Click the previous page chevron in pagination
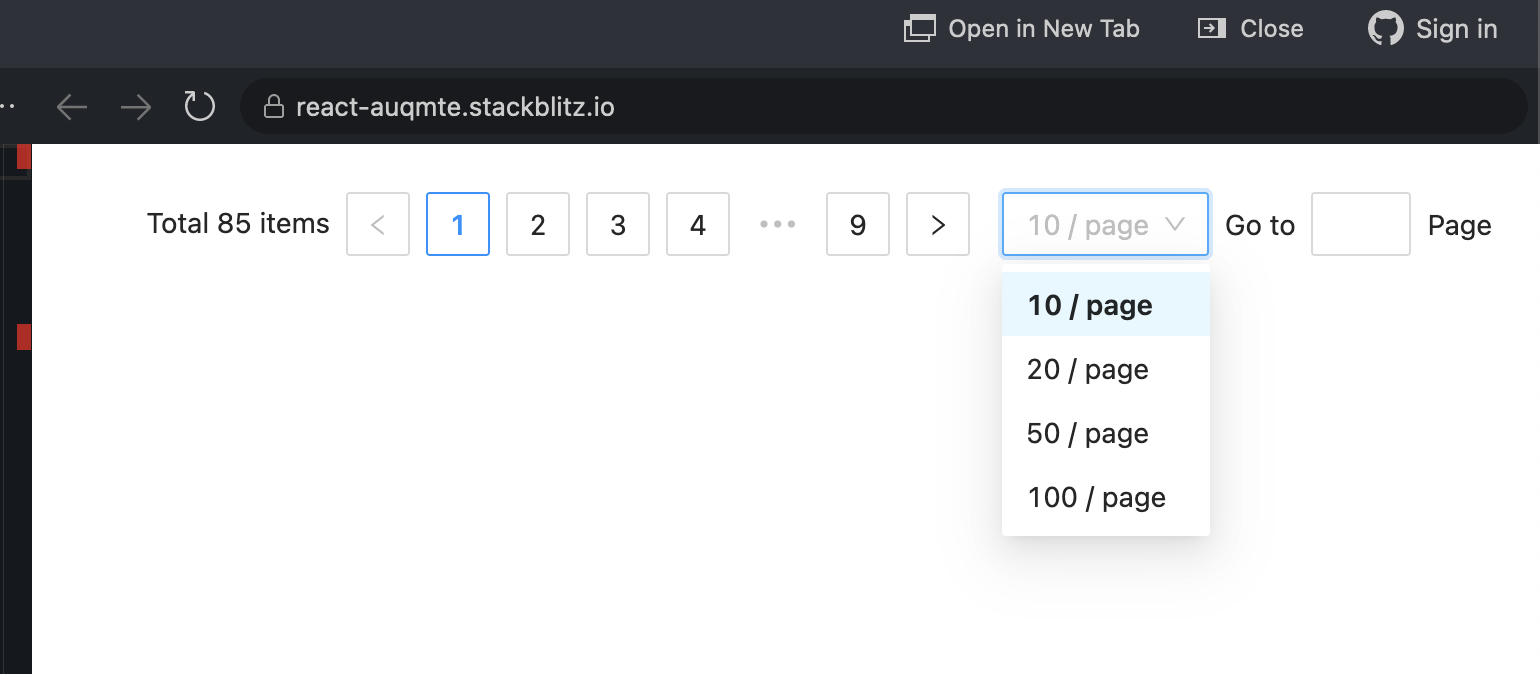 pyautogui.click(x=378, y=224)
